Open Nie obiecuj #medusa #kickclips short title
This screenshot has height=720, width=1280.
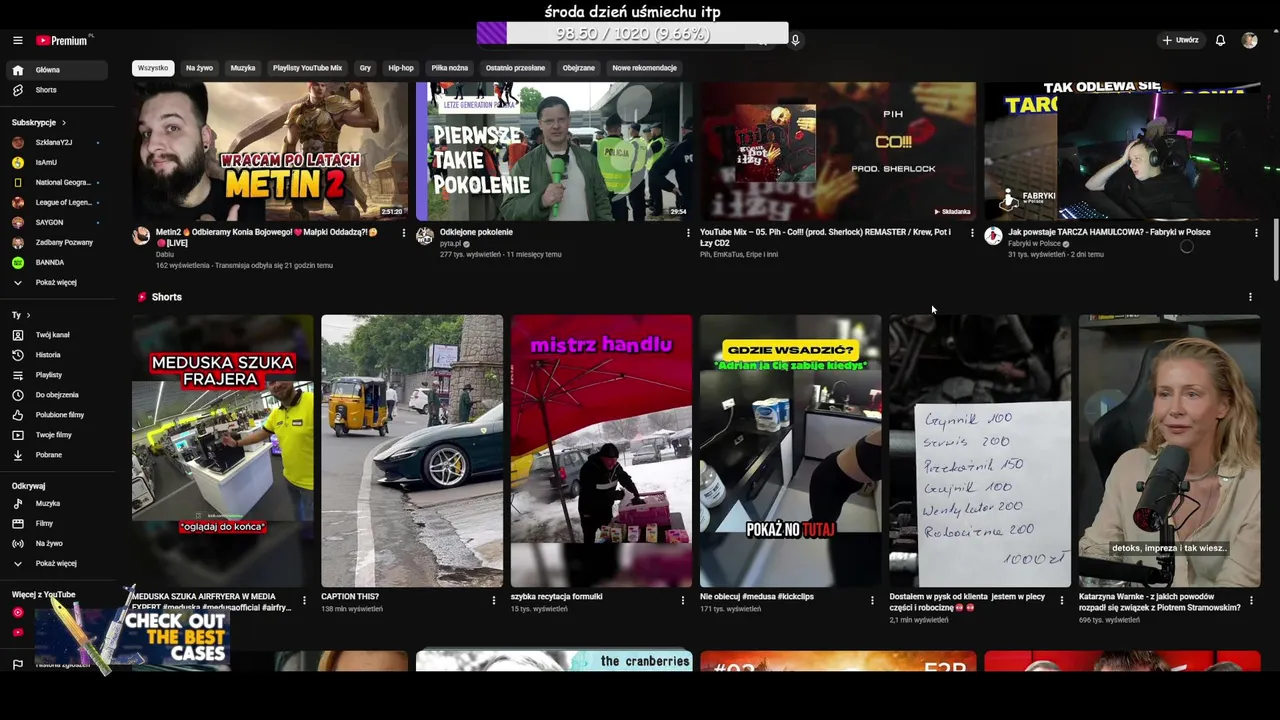coord(757,597)
